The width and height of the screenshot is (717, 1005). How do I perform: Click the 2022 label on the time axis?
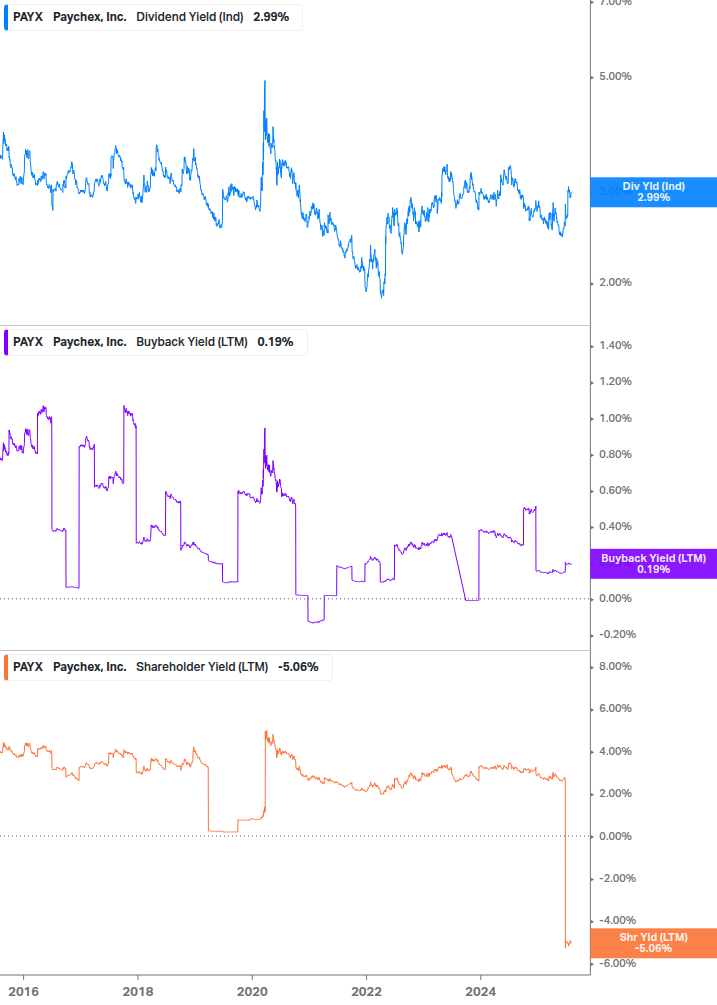[367, 992]
